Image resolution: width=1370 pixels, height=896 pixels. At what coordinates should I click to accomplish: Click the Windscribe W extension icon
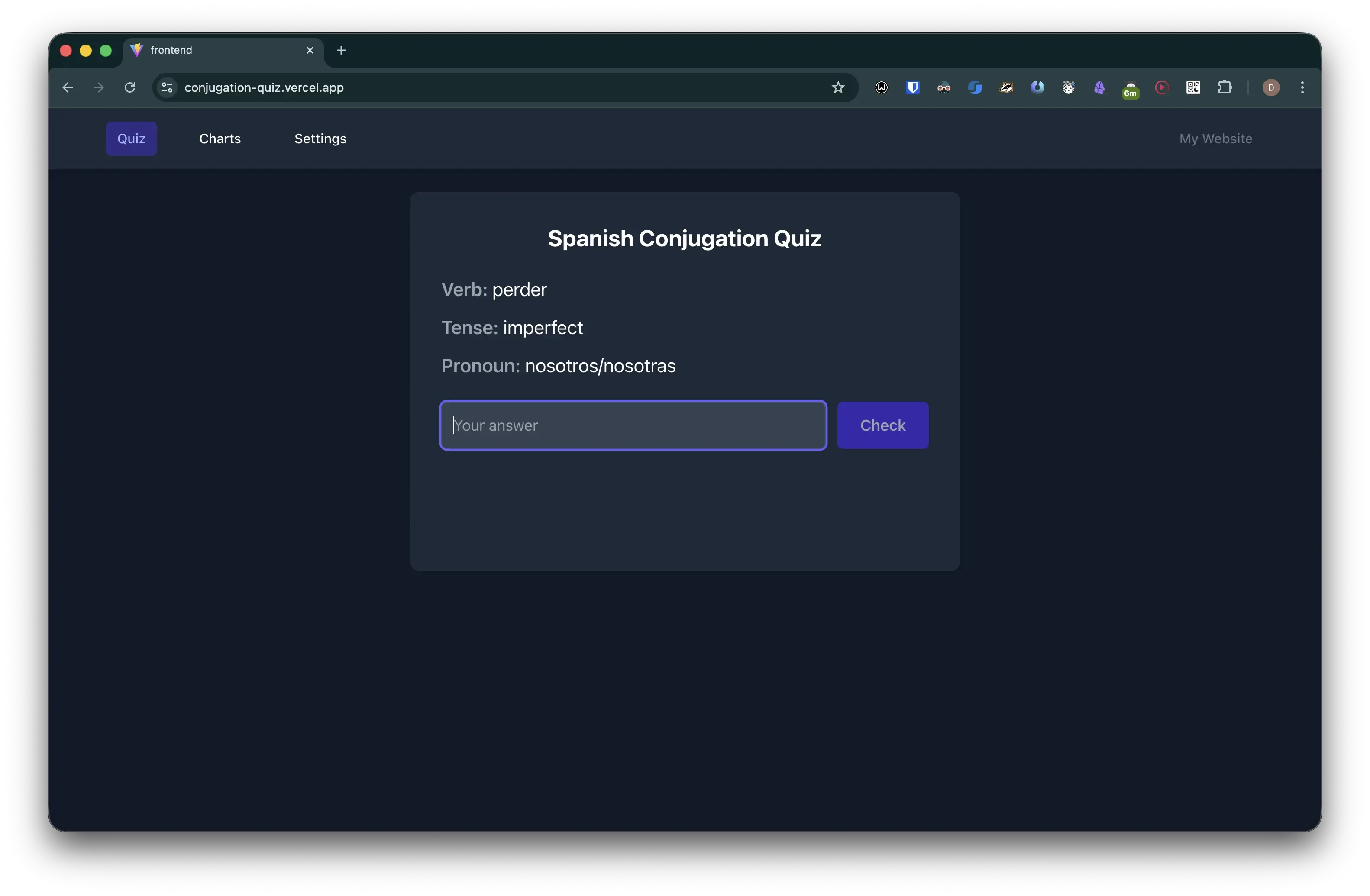pos(881,87)
